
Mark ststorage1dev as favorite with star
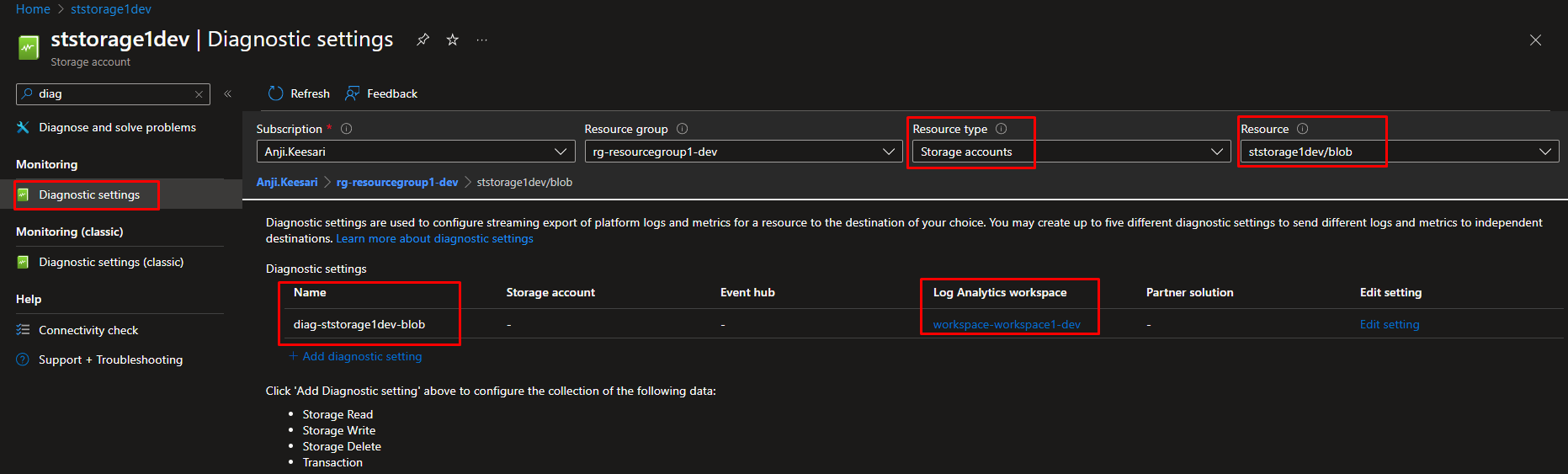(453, 40)
